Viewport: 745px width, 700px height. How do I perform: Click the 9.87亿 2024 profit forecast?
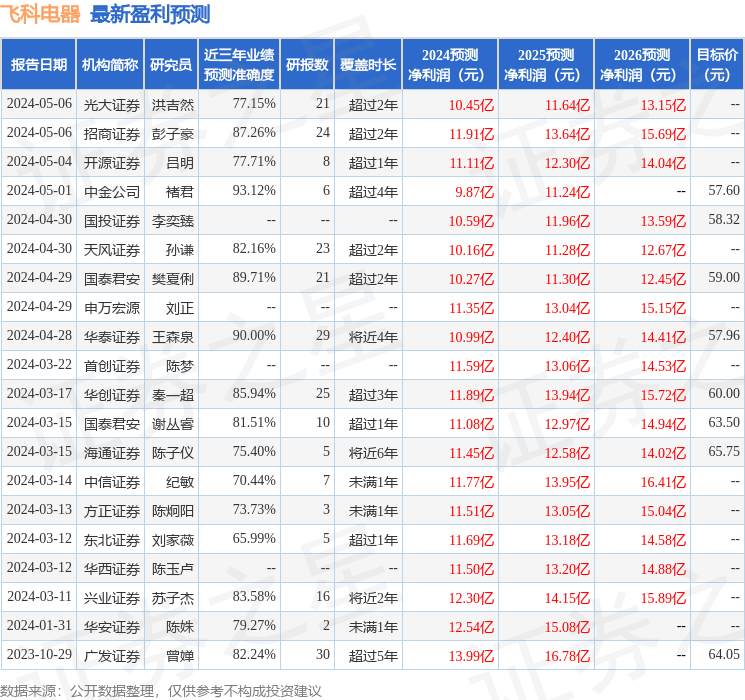(474, 192)
